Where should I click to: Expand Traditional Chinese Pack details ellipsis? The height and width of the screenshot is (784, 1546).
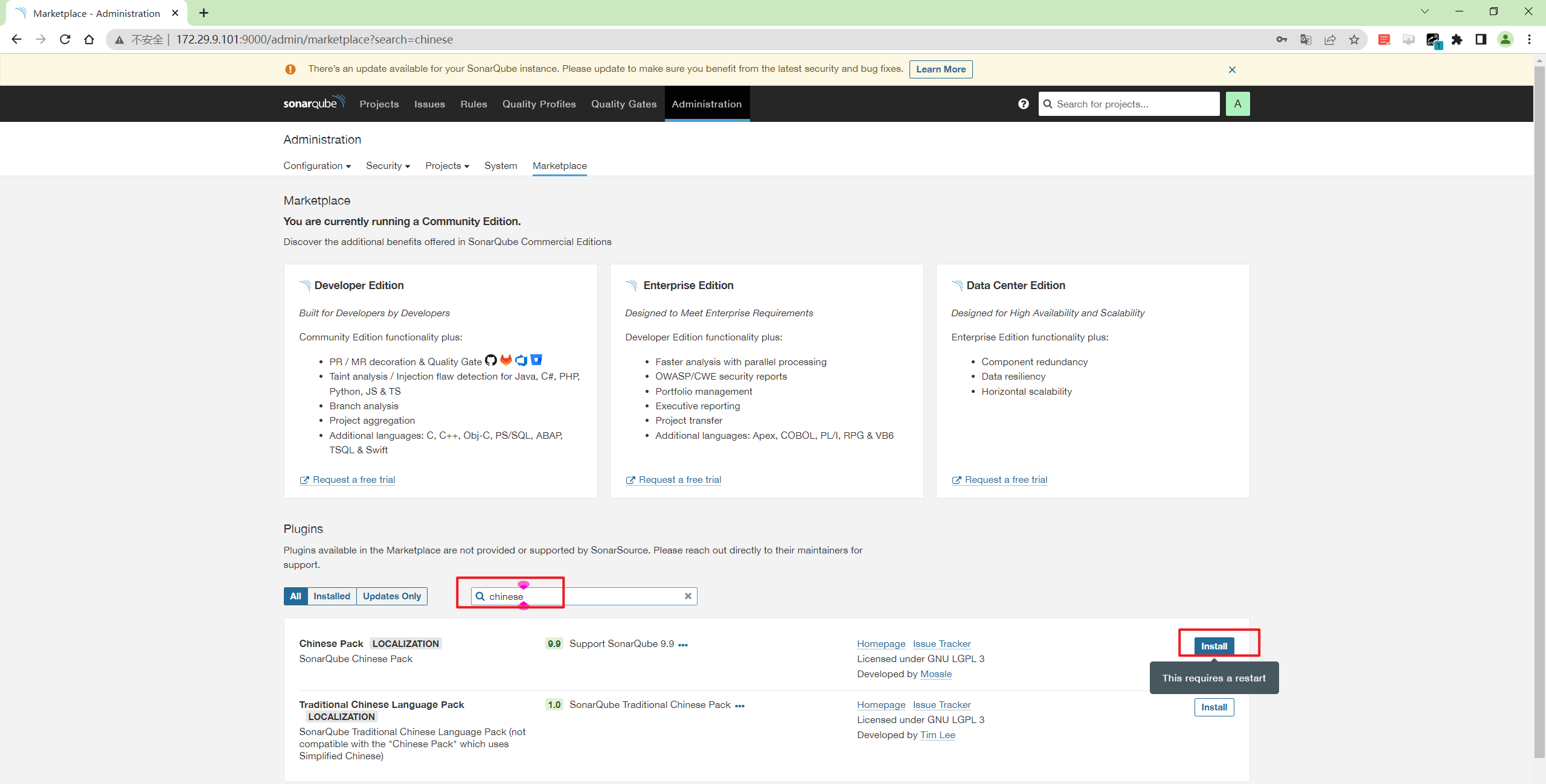[x=740, y=706]
